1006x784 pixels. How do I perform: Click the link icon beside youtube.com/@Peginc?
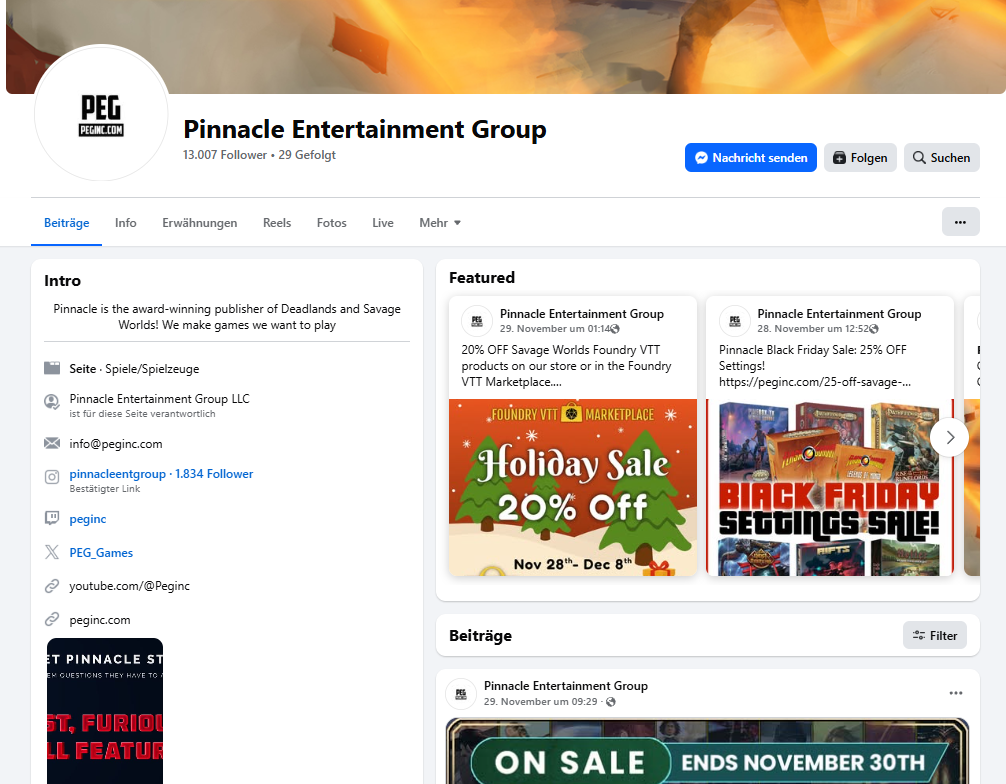tap(52, 585)
